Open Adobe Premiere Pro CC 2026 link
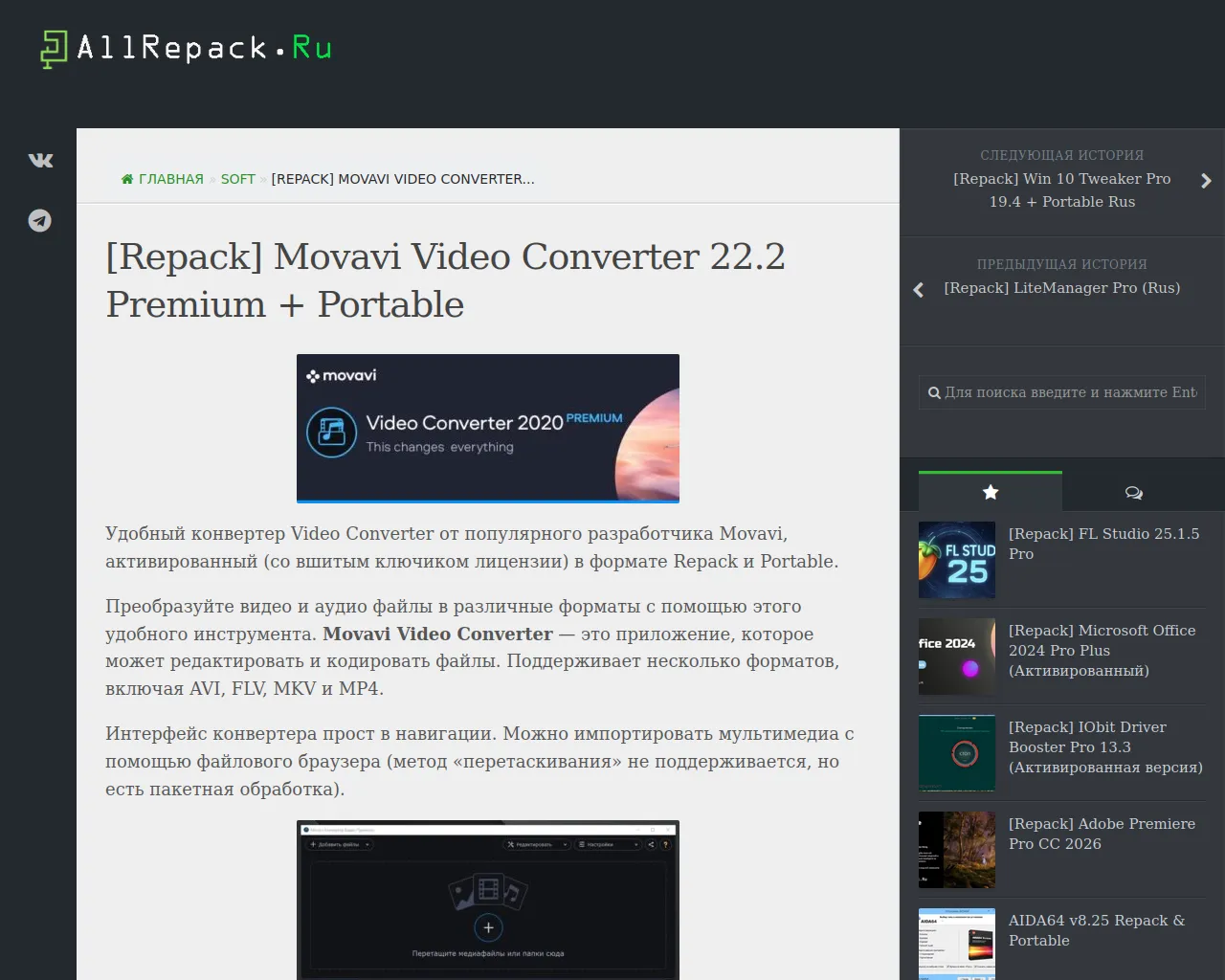 pyautogui.click(x=1102, y=834)
